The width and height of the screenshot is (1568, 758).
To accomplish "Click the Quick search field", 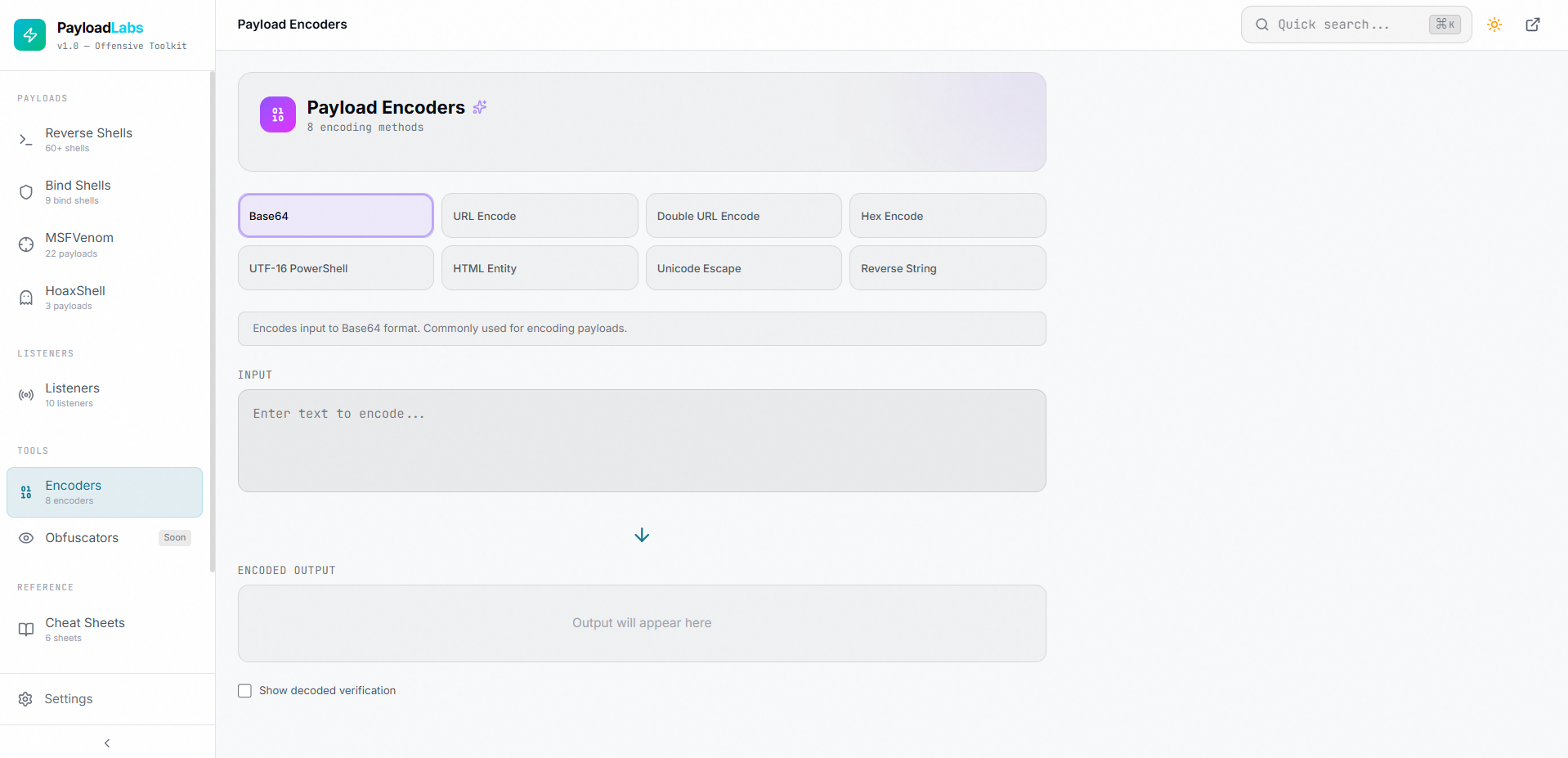I will pyautogui.click(x=1356, y=25).
